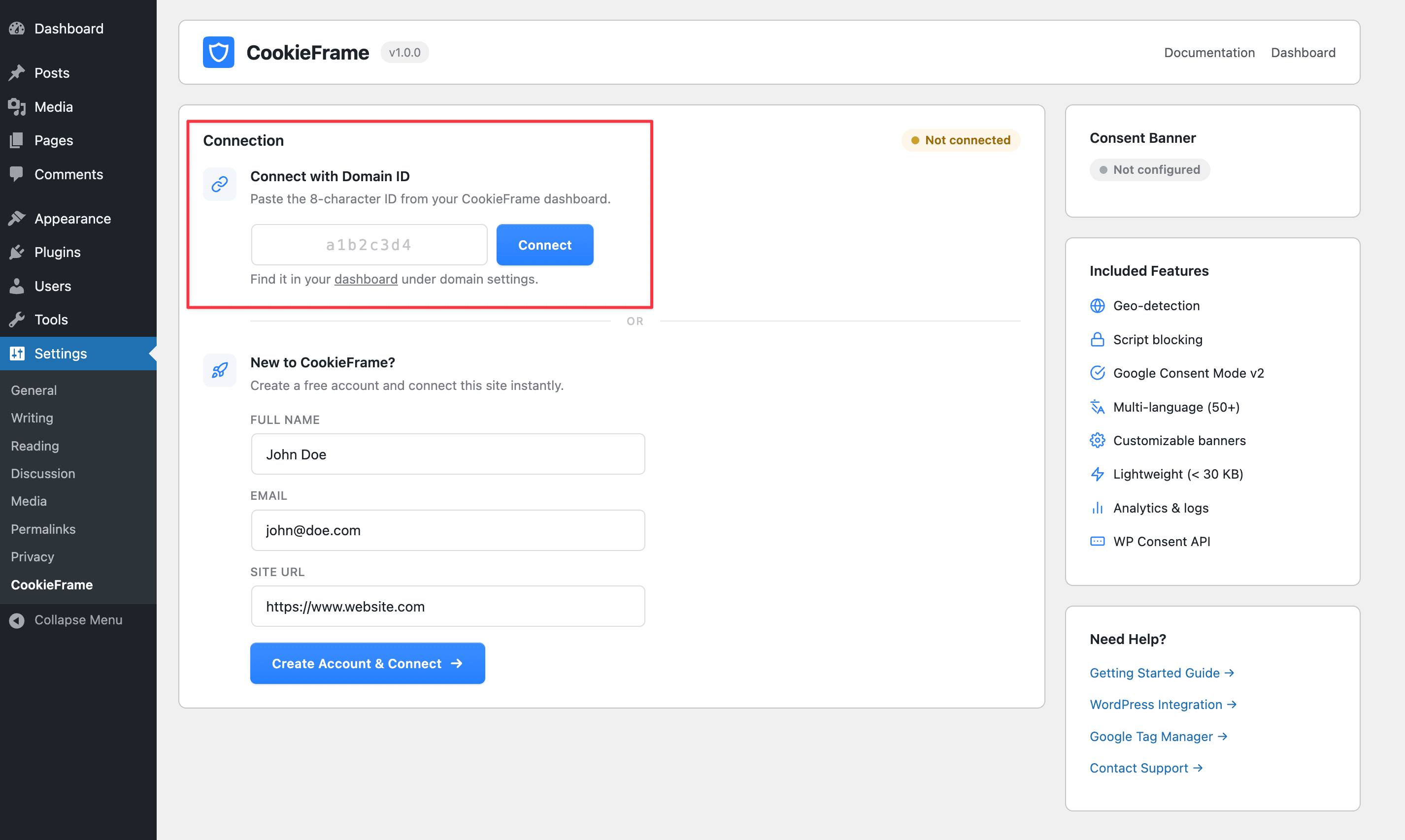The width and height of the screenshot is (1405, 840).
Task: Focus the Domain ID input field
Action: click(x=369, y=245)
